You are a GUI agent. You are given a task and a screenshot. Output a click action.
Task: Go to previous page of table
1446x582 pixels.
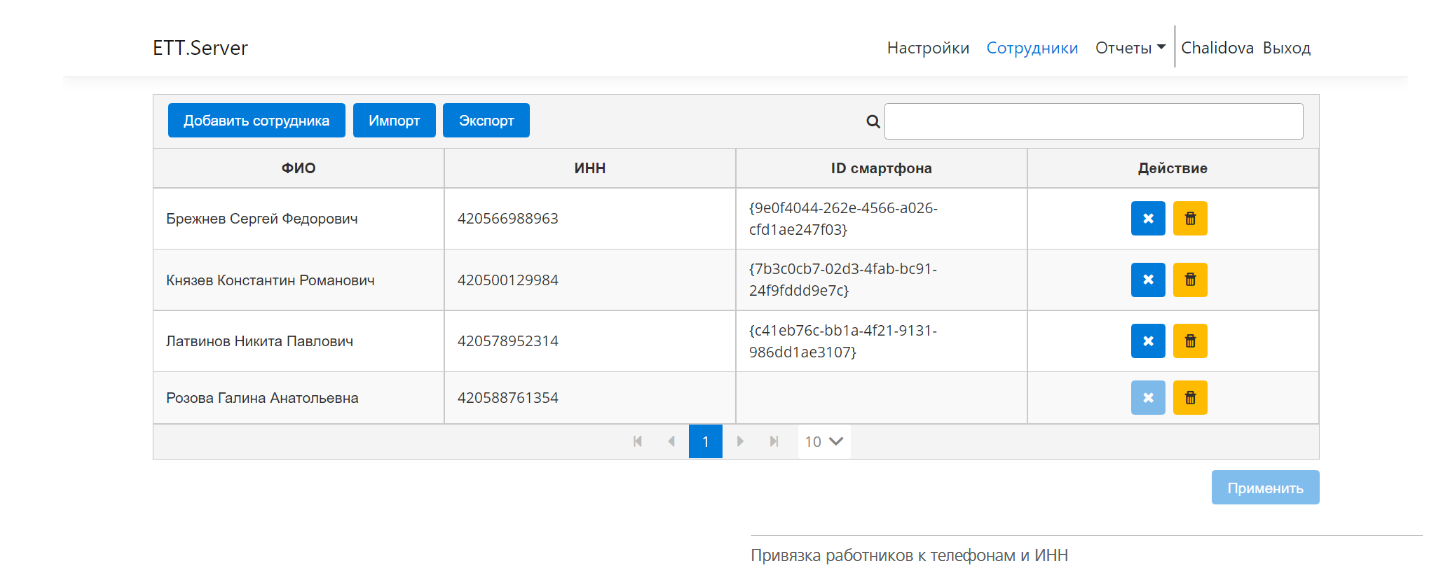672,441
